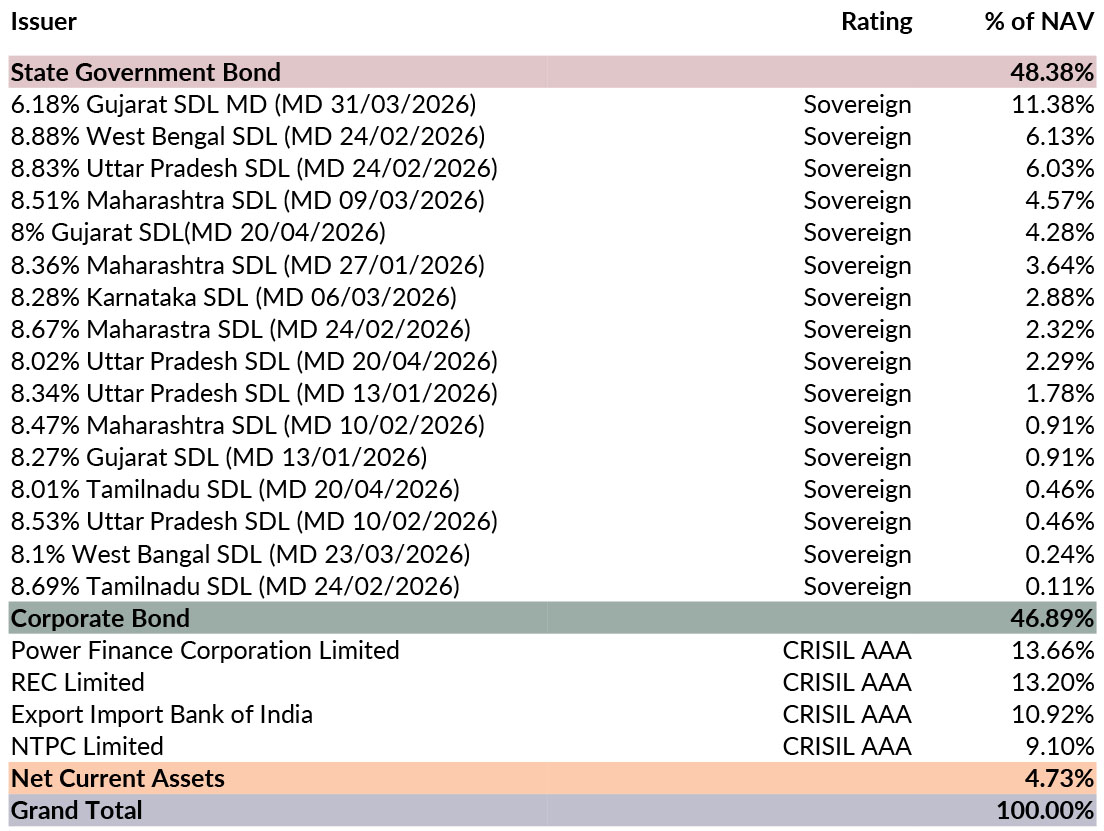Click the 8.01% Tamilnadu SDL entry

pos(235,489)
